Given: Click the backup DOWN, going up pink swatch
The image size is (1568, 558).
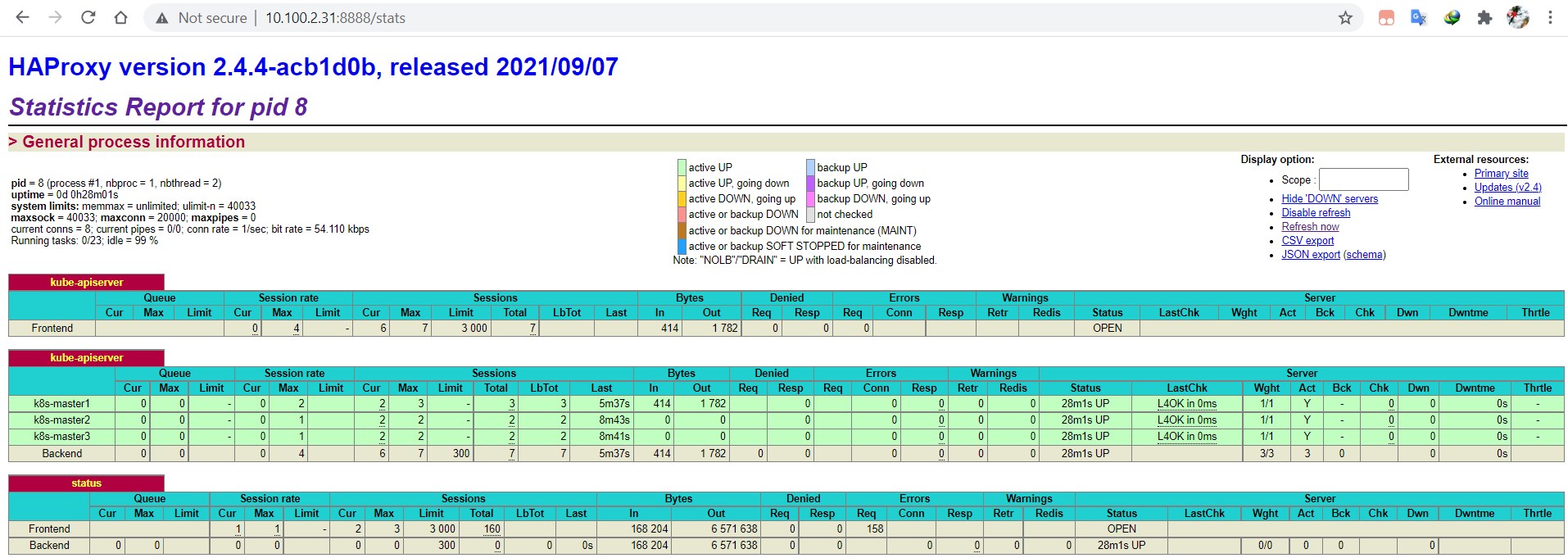Looking at the screenshot, I should click(810, 199).
